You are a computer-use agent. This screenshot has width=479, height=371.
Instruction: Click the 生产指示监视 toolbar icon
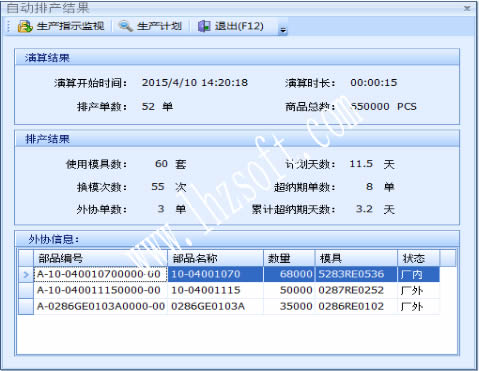pyautogui.click(x=25, y=26)
